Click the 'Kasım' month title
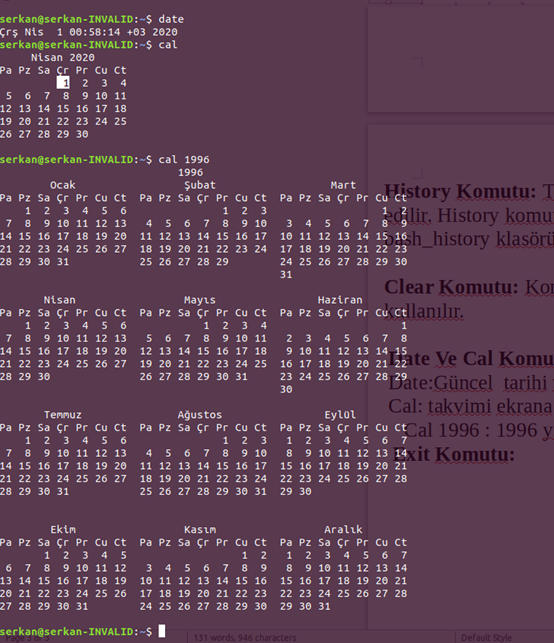This screenshot has height=643, width=554. click(200, 529)
